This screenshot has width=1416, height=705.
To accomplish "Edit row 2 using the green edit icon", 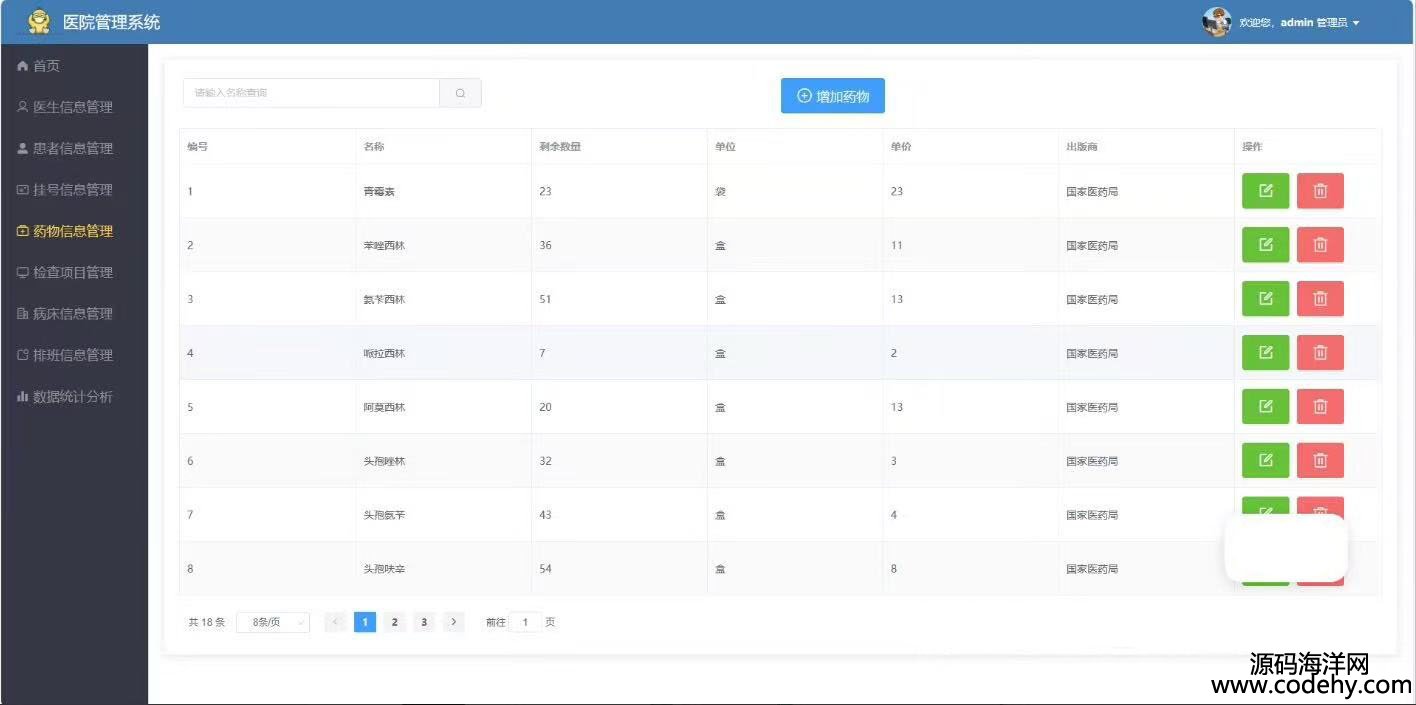I will tap(1265, 245).
